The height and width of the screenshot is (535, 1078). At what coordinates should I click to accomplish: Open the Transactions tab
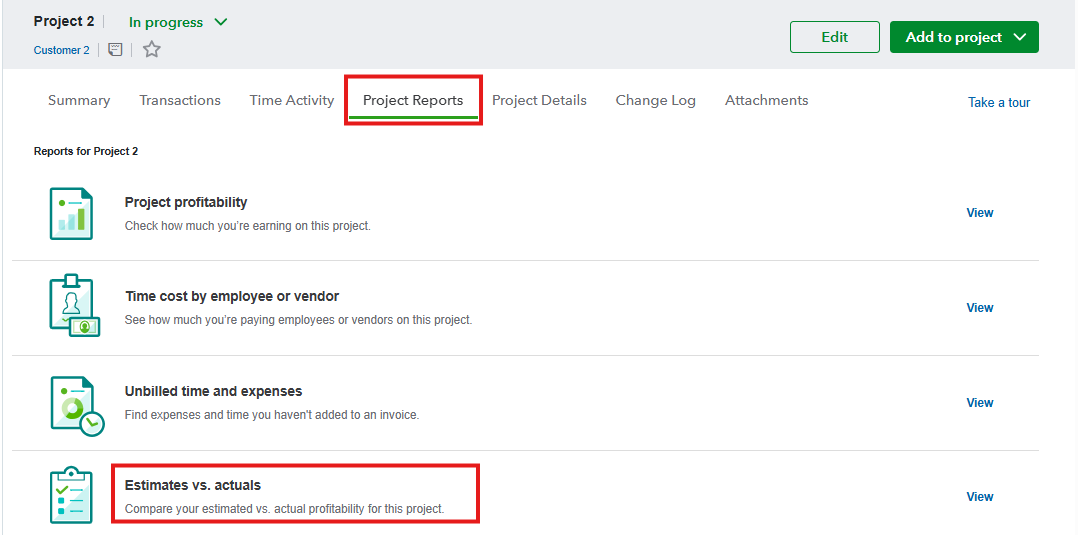(180, 100)
